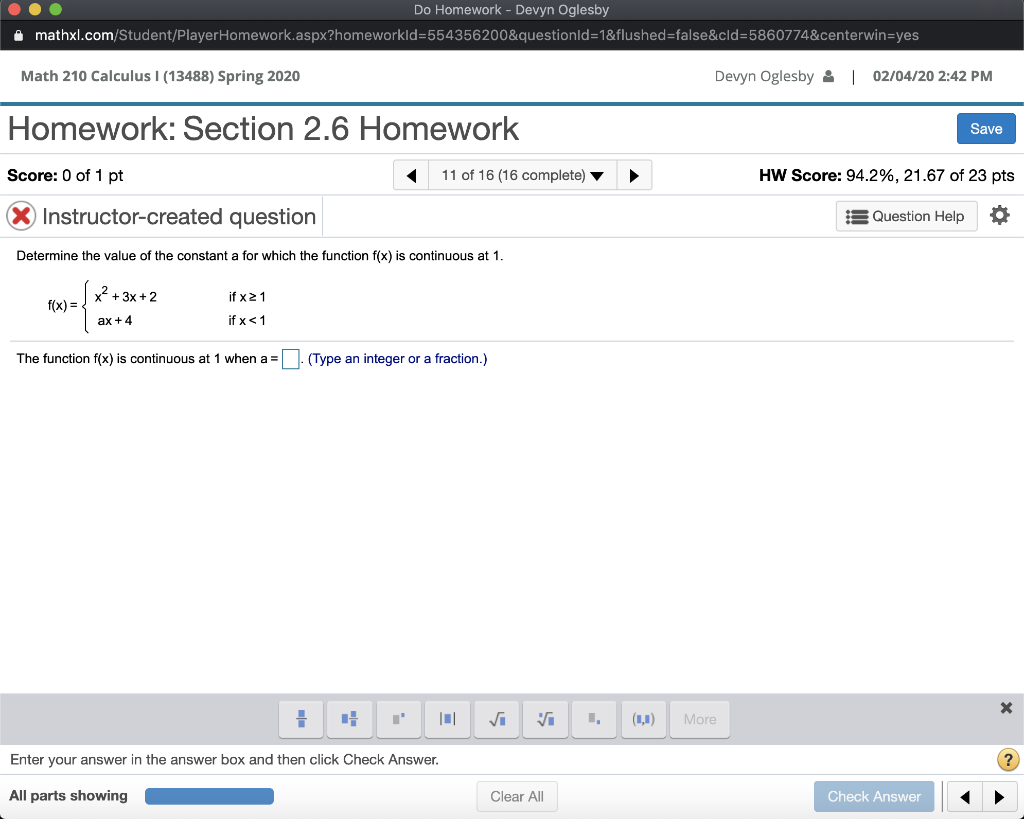Open Question Help menu

pos(906,216)
